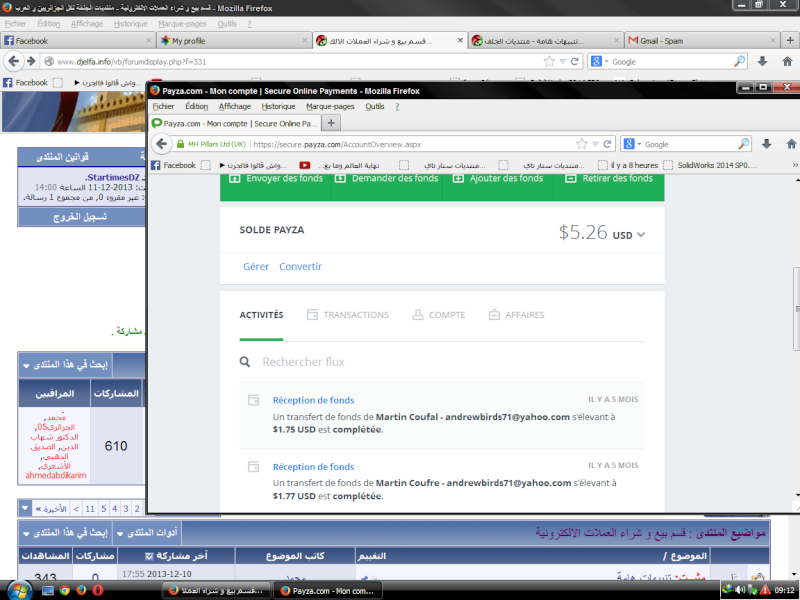Image resolution: width=800 pixels, height=600 pixels.
Task: Expand the USD currency dropdown chevron
Action: [641, 235]
